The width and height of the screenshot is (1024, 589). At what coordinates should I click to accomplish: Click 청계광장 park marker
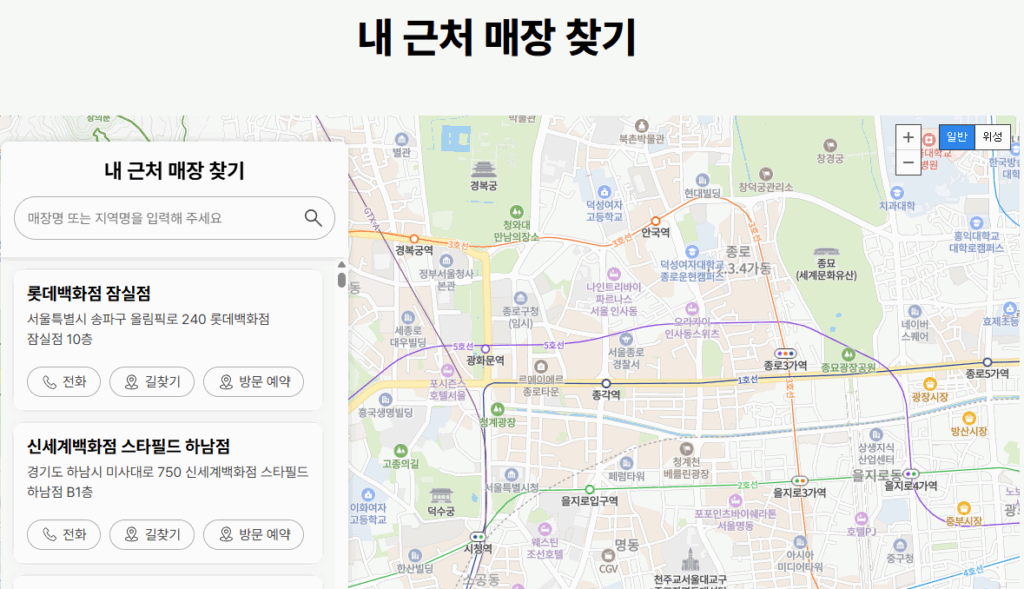pyautogui.click(x=498, y=409)
